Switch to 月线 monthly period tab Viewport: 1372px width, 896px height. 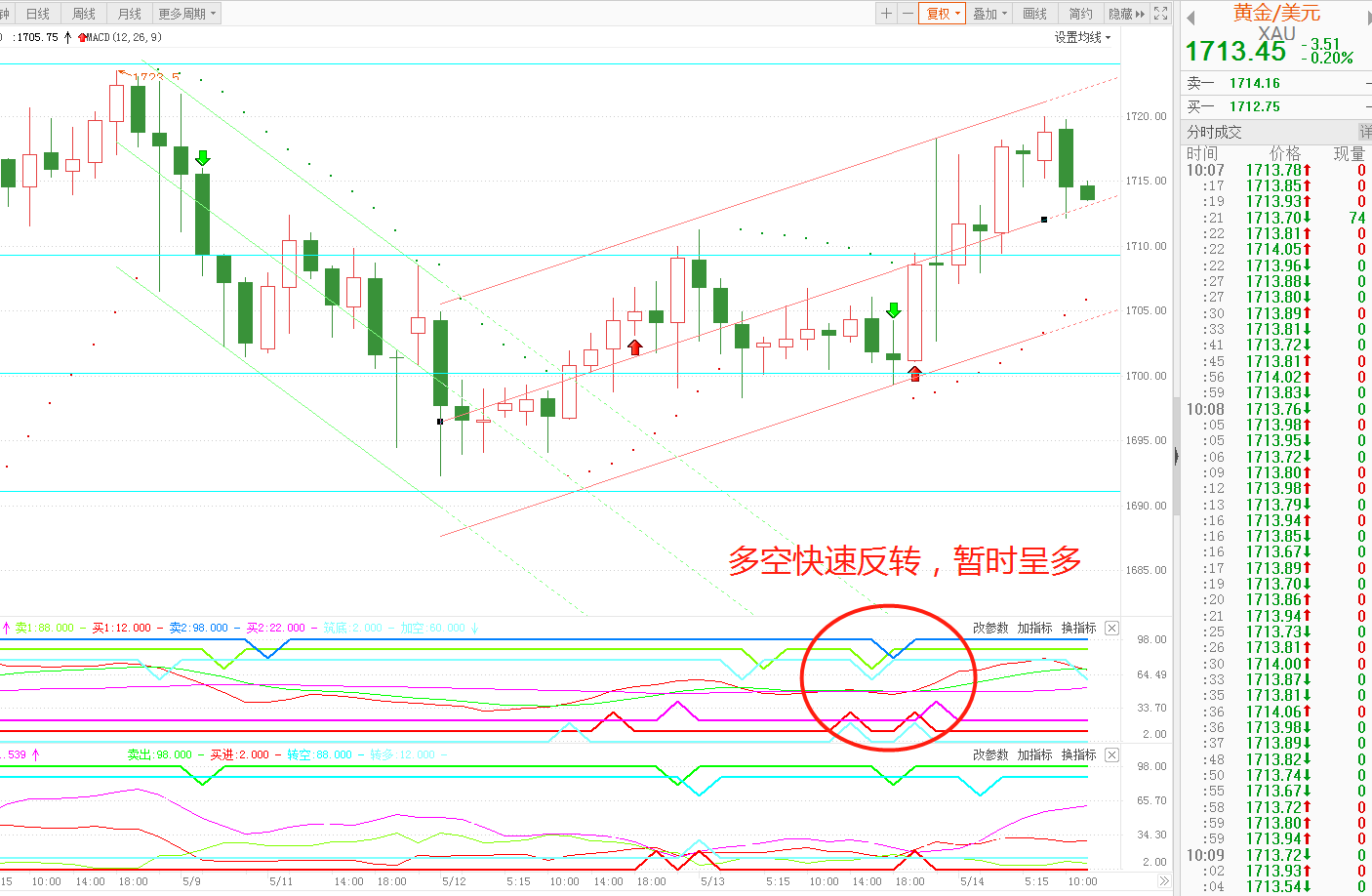tap(129, 14)
